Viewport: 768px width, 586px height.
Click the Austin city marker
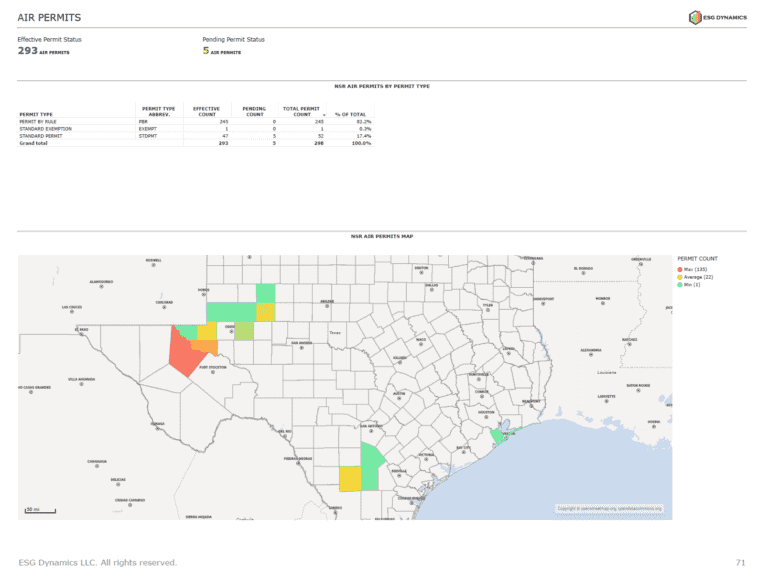[399, 399]
